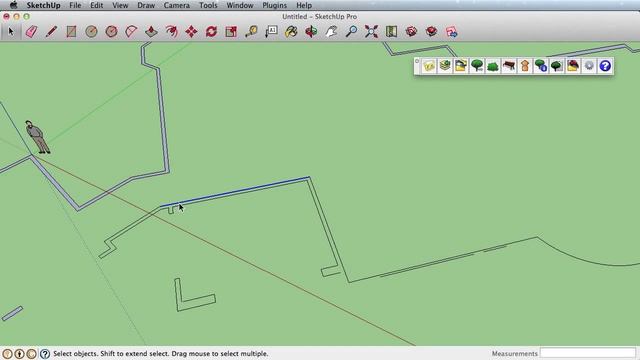The width and height of the screenshot is (640, 360).
Task: Open the Help menu
Action: (x=304, y=5)
